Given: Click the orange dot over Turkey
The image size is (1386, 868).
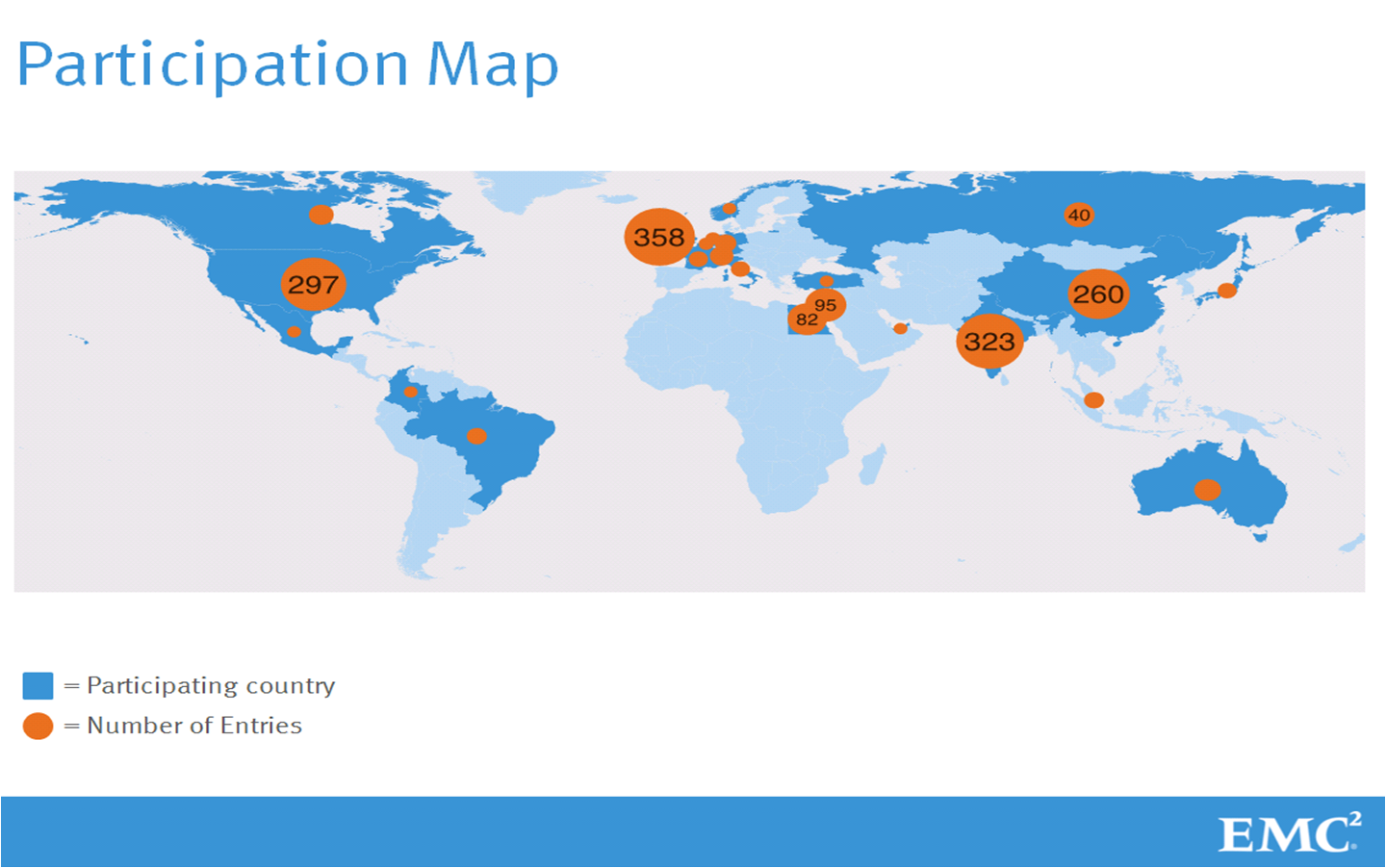Looking at the screenshot, I should tap(826, 281).
